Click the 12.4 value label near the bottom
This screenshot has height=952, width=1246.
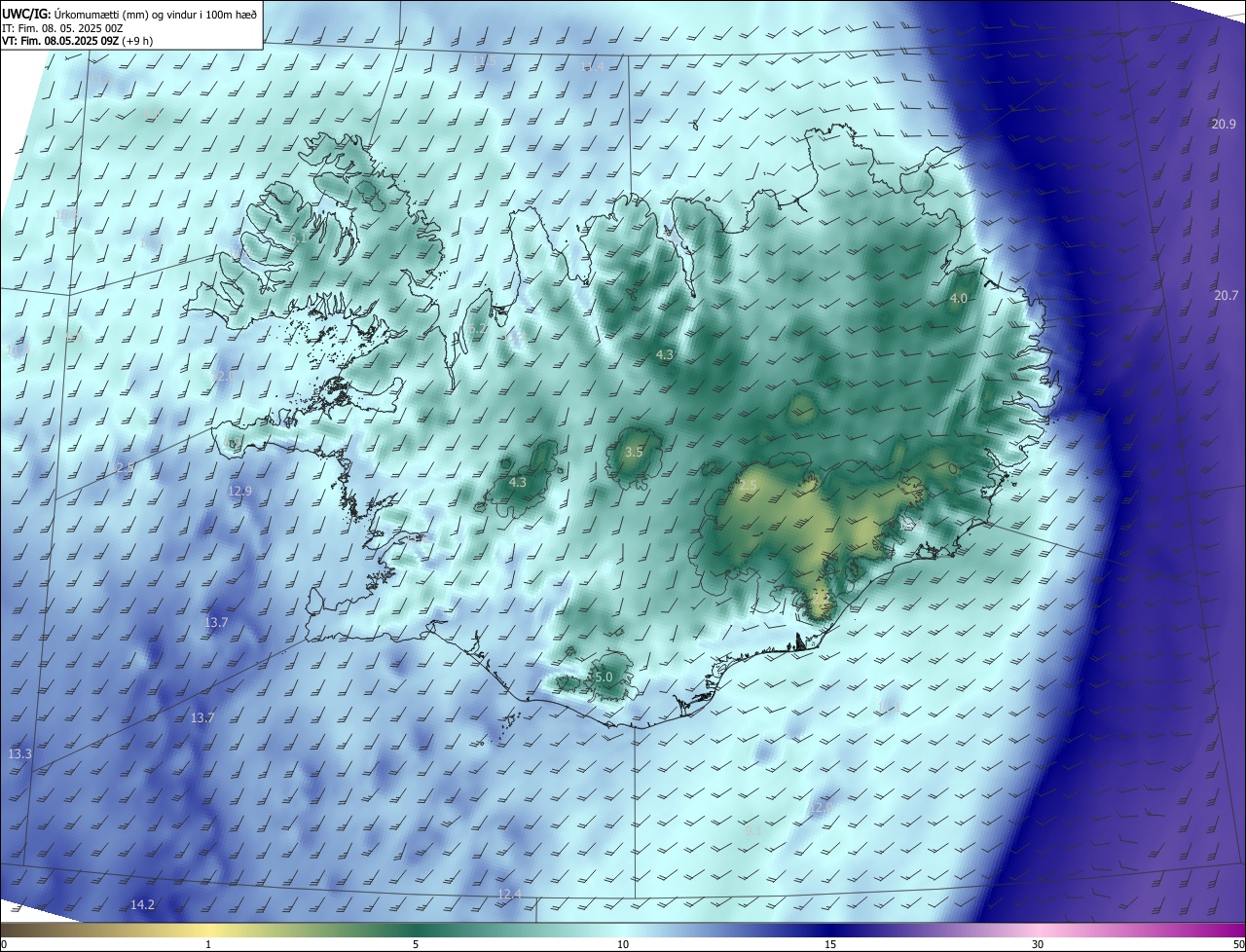point(509,894)
